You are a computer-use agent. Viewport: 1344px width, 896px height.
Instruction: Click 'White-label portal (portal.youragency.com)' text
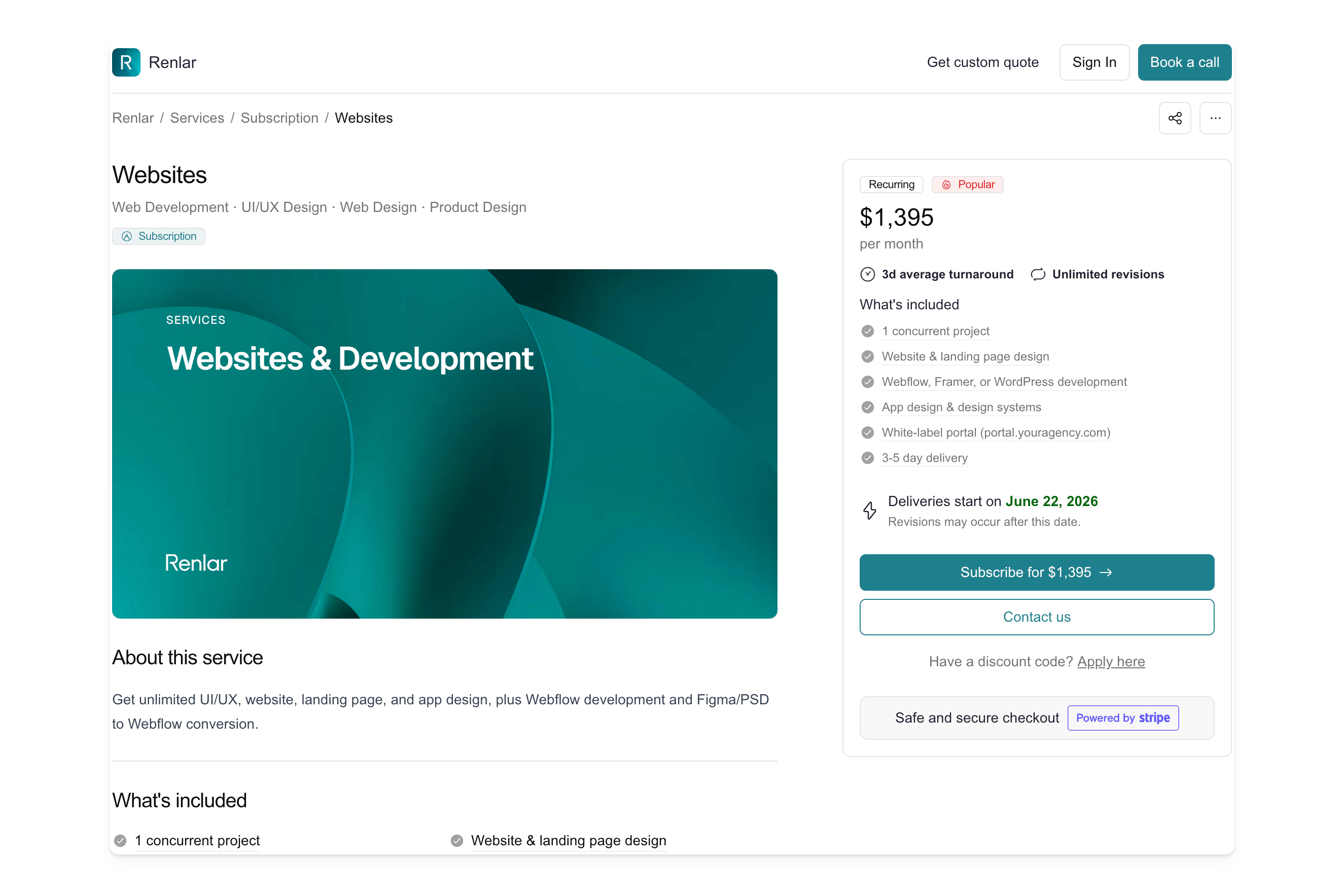[x=996, y=433]
